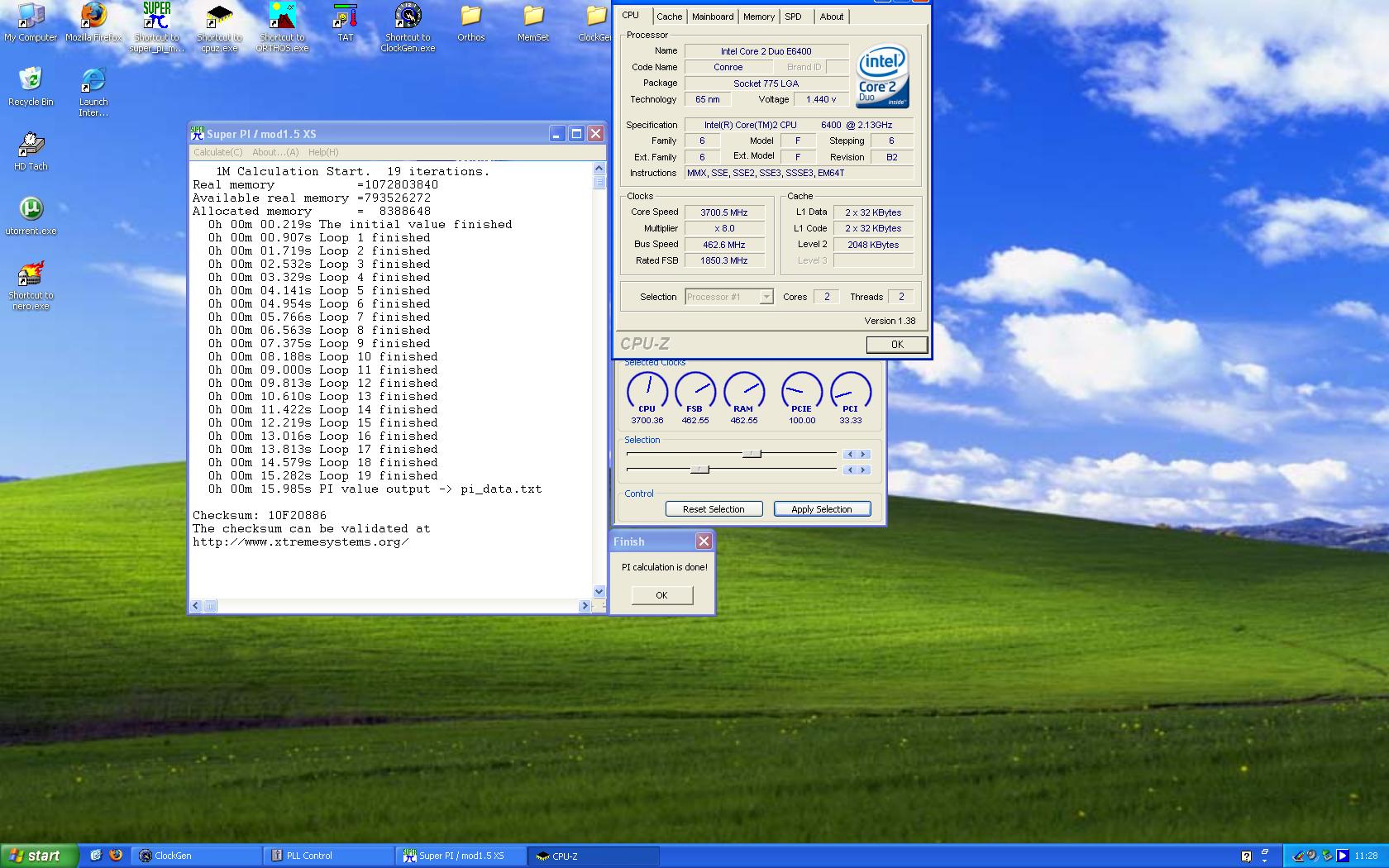Viewport: 1389px width, 868px height.
Task: Click Super PI vertical scrollbar down arrow
Action: (x=599, y=592)
